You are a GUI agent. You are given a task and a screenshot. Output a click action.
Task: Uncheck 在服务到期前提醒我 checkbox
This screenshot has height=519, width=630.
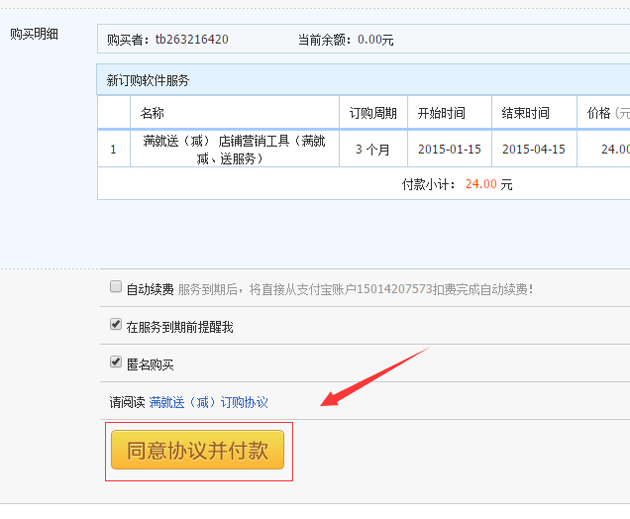tap(116, 325)
